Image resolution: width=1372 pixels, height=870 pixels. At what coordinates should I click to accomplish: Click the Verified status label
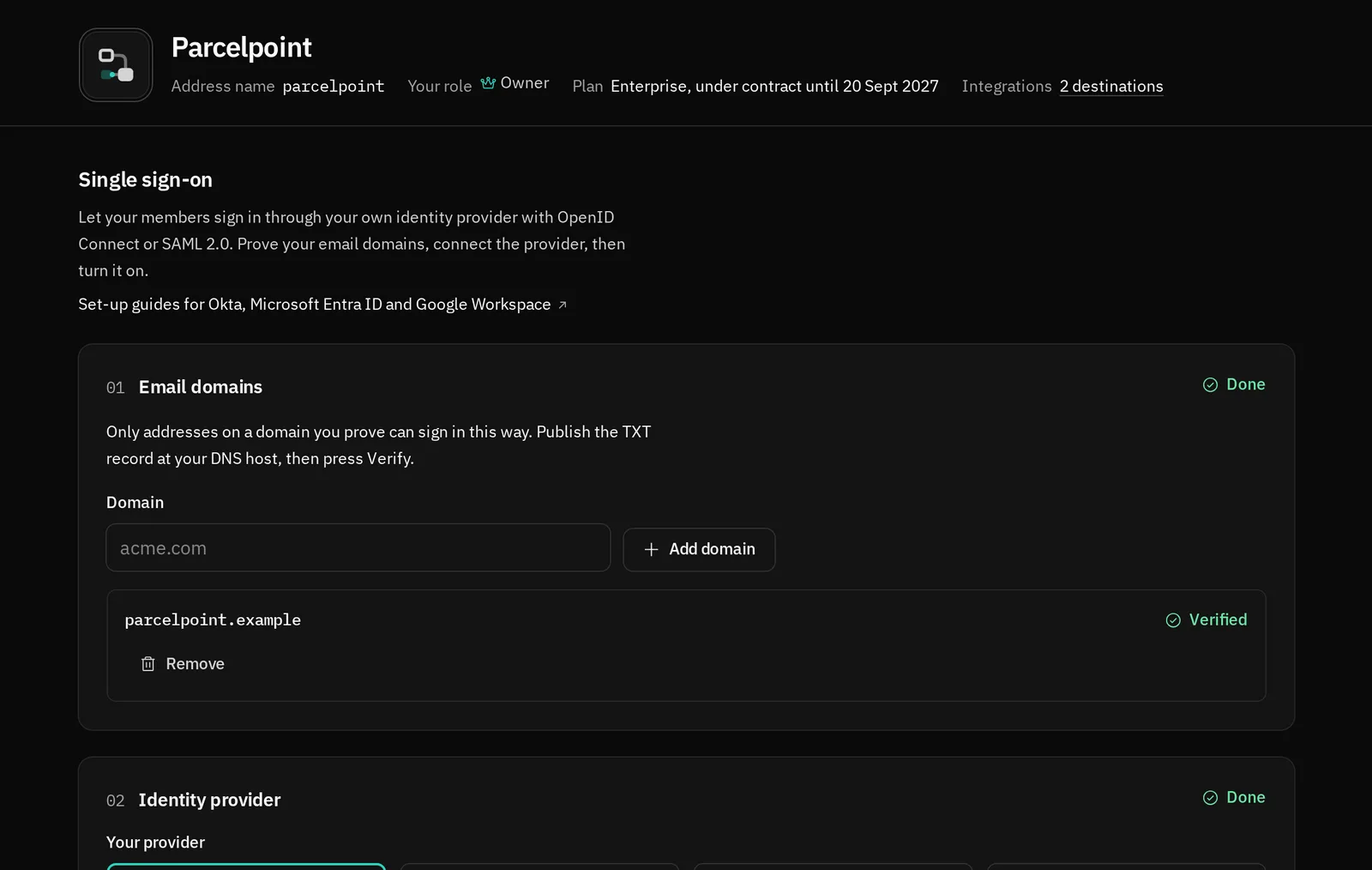[1218, 620]
